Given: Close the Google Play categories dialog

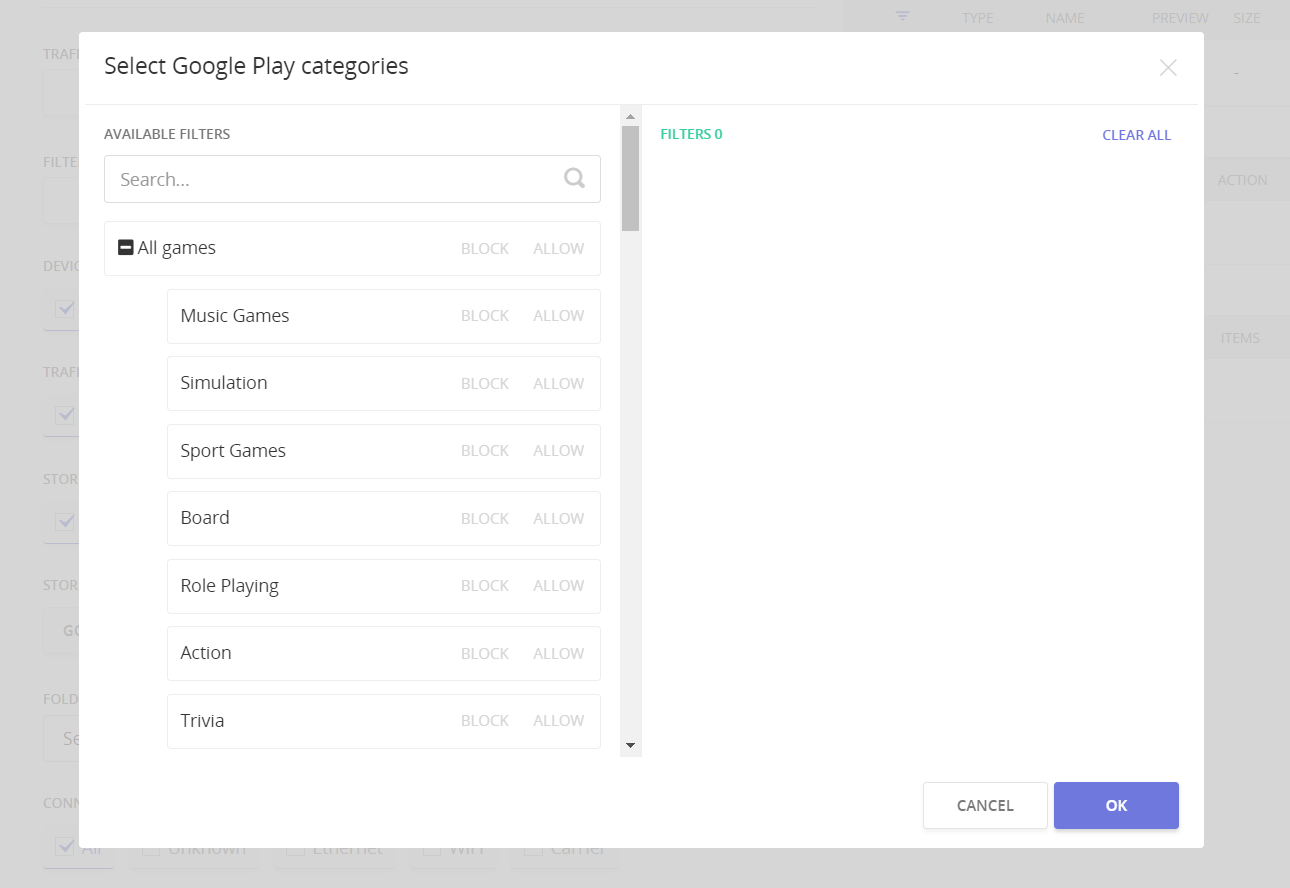Looking at the screenshot, I should pos(1168,68).
